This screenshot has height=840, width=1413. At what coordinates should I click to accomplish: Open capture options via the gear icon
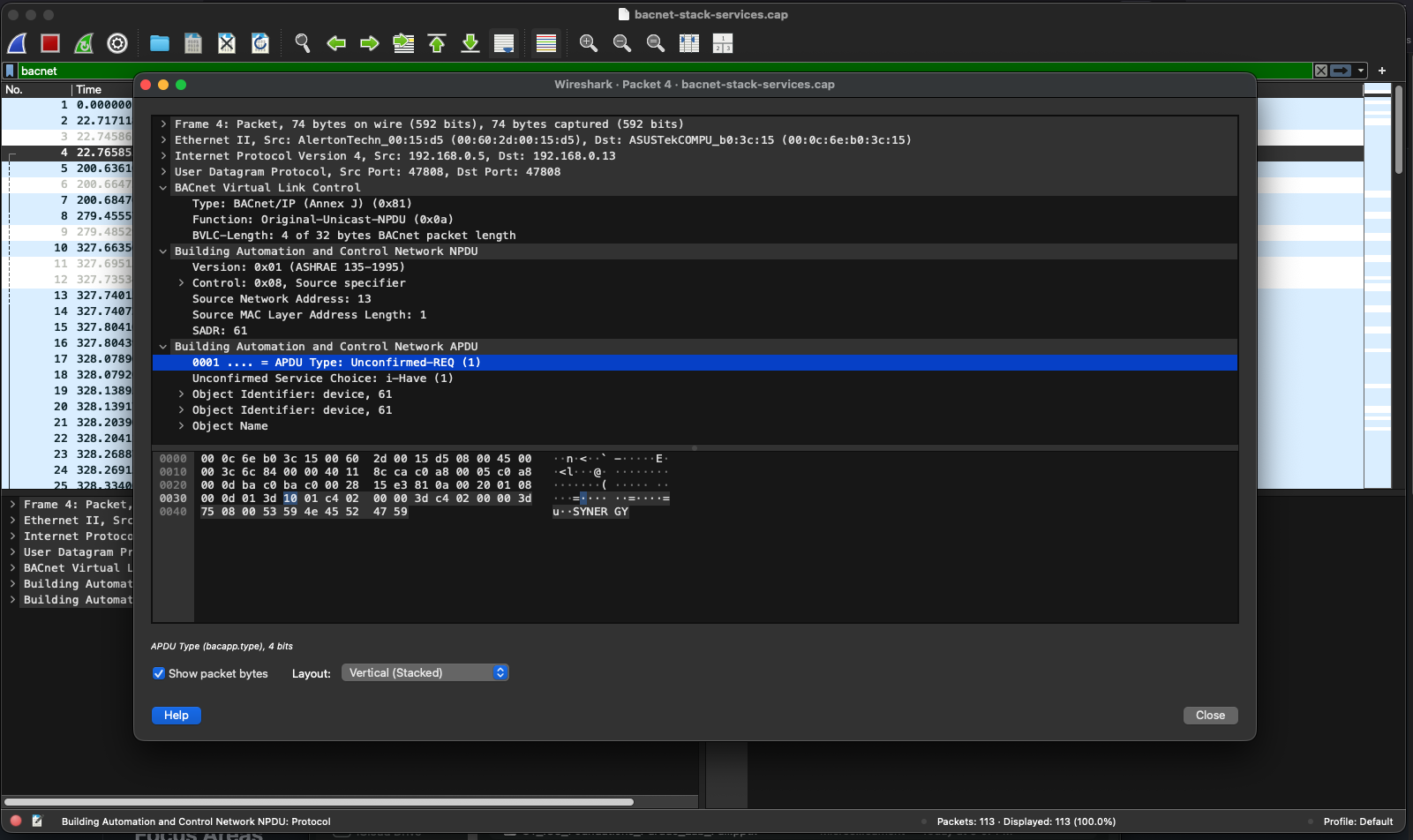[117, 42]
